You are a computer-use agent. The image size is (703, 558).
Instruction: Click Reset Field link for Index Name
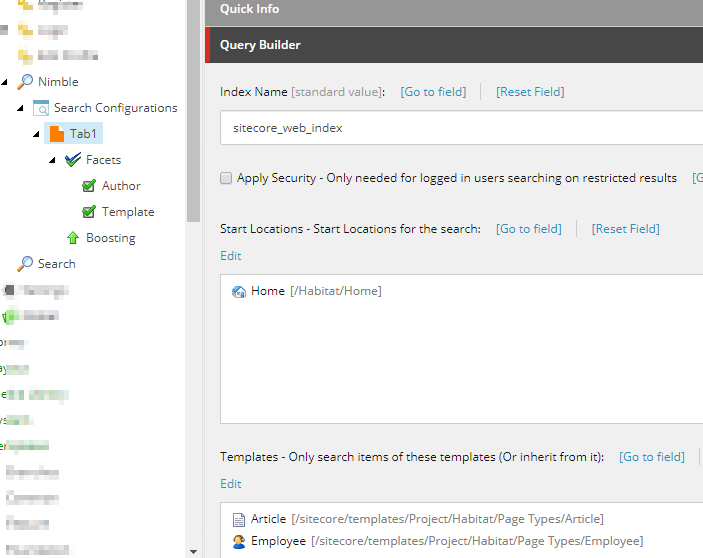pos(530,92)
